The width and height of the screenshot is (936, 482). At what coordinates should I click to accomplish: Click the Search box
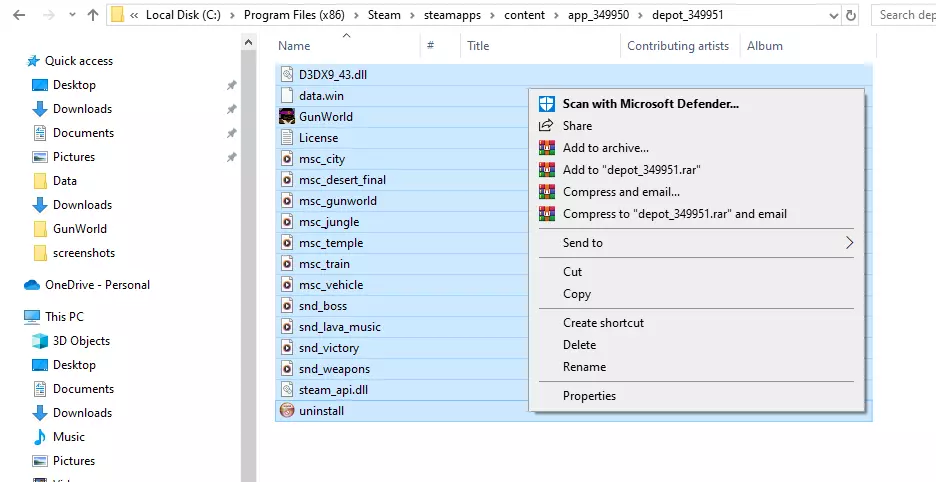tap(904, 16)
